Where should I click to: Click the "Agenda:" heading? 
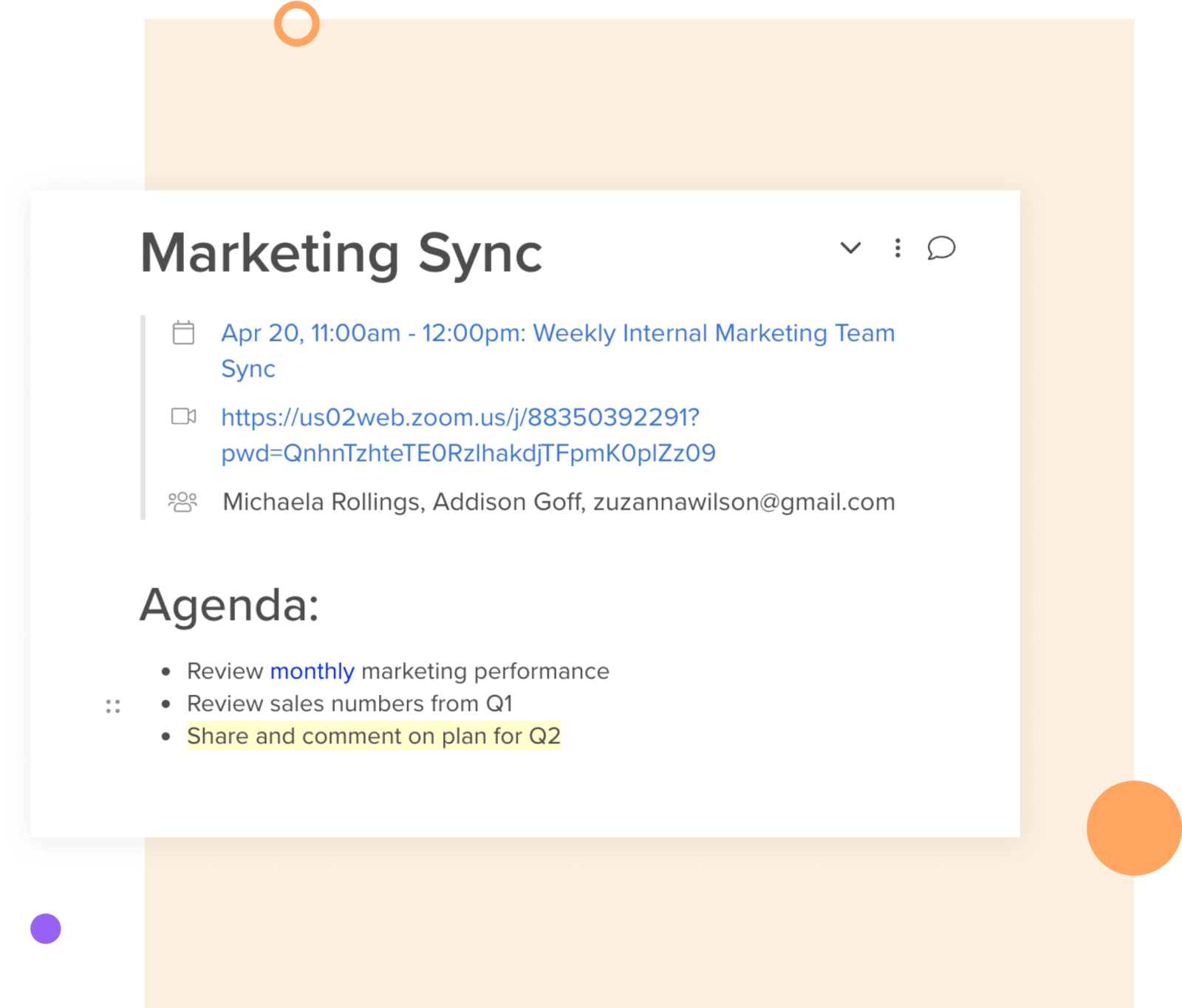pos(230,606)
